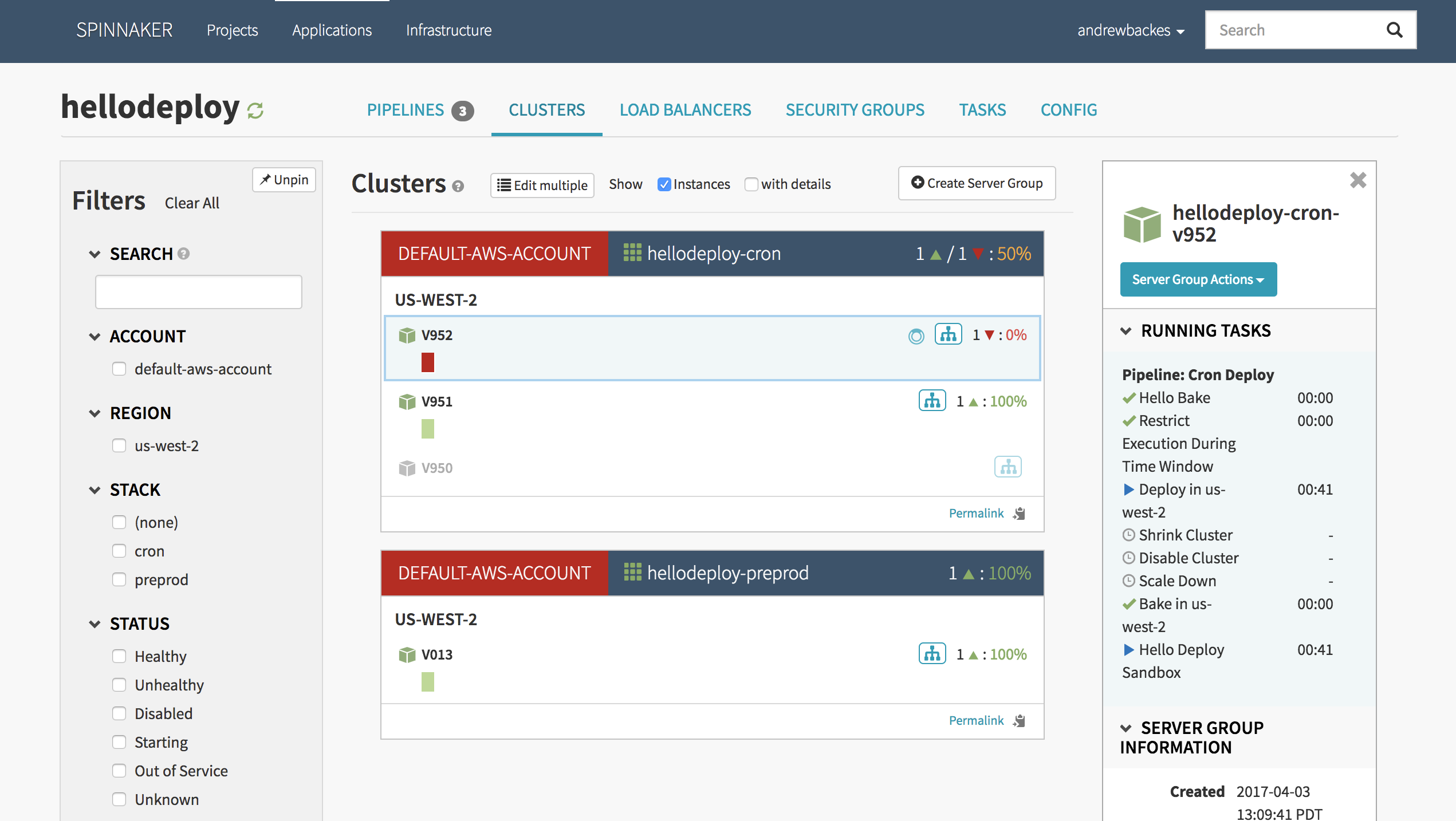Open the LOAD BALANCERS tab

pos(685,110)
